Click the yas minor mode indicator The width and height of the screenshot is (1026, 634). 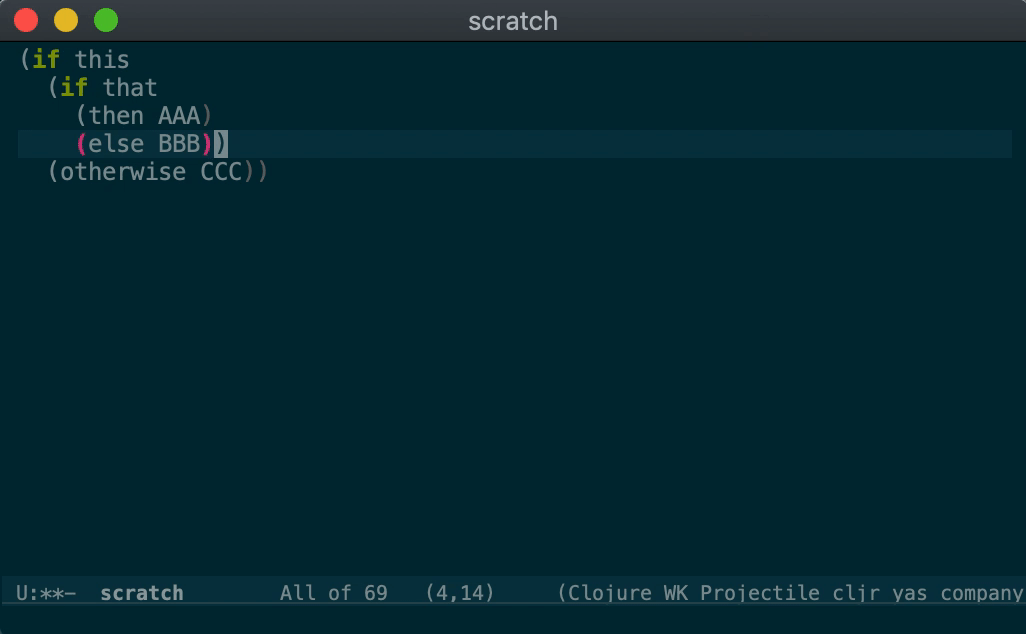909,593
